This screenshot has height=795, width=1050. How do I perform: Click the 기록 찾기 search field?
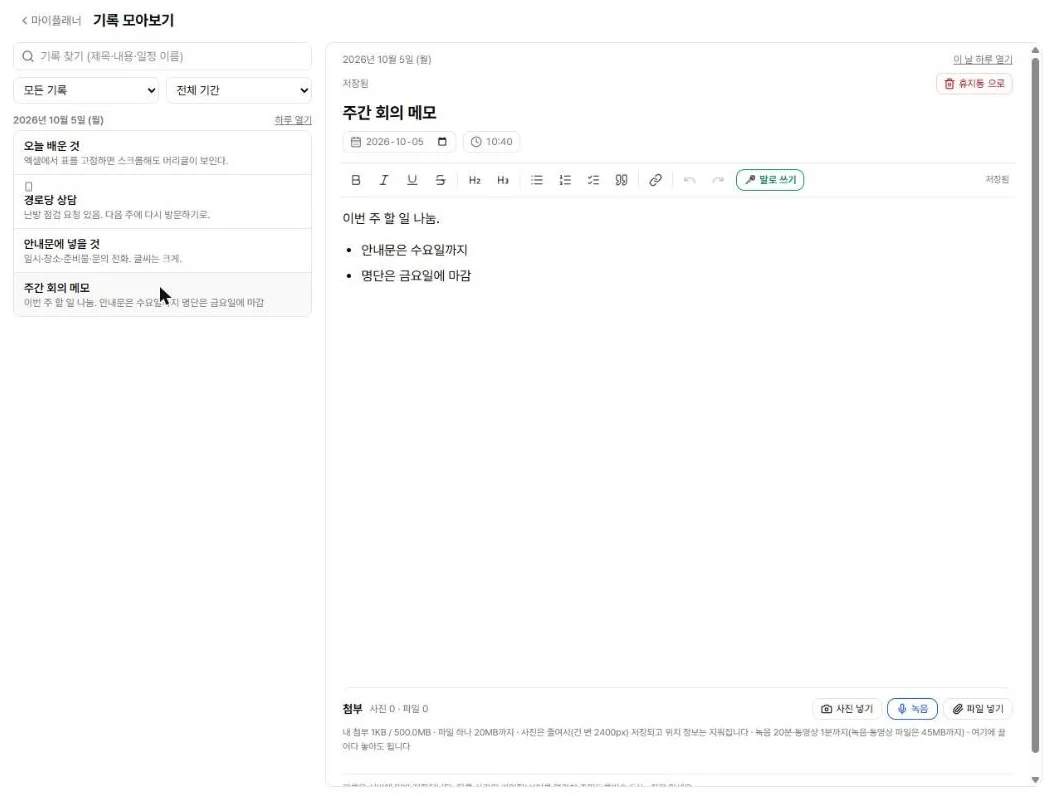point(162,56)
